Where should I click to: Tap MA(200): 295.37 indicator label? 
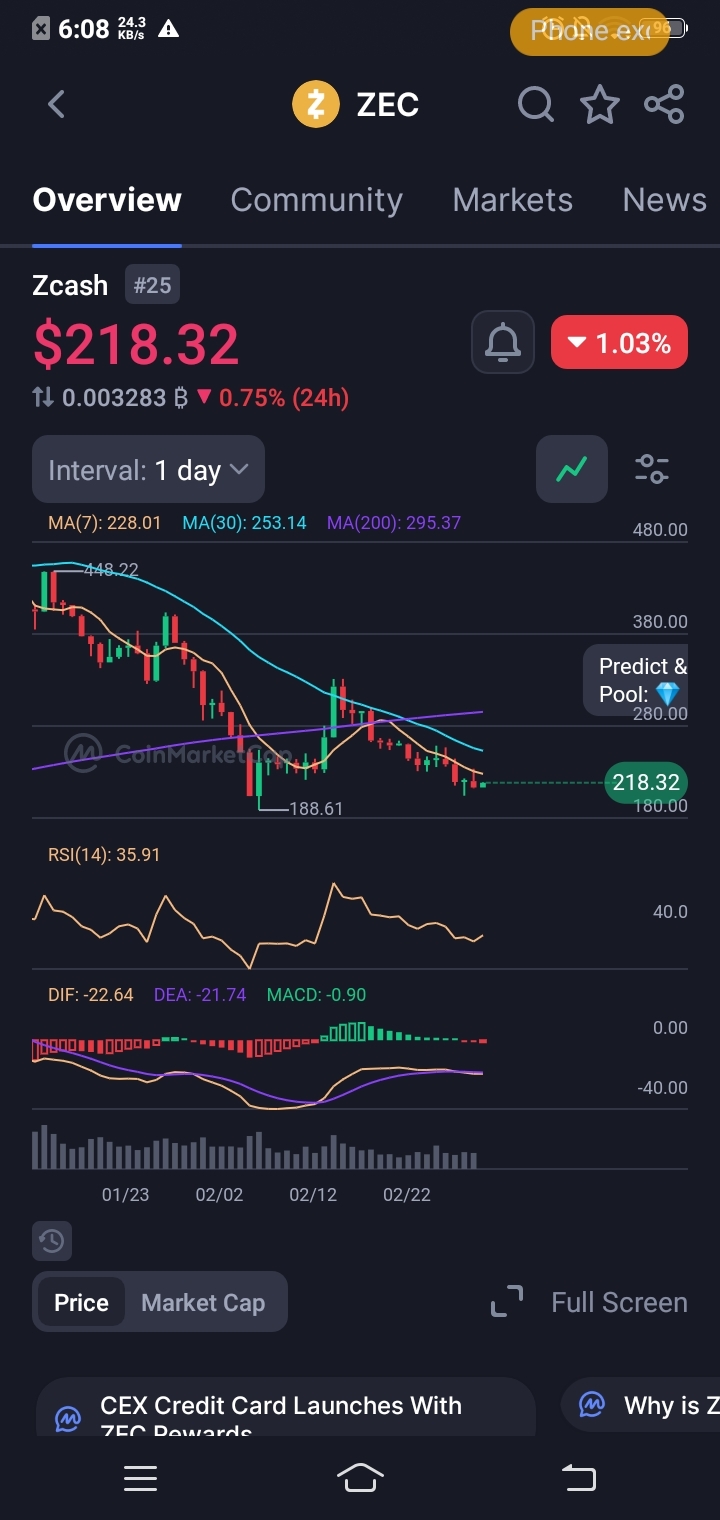point(394,522)
